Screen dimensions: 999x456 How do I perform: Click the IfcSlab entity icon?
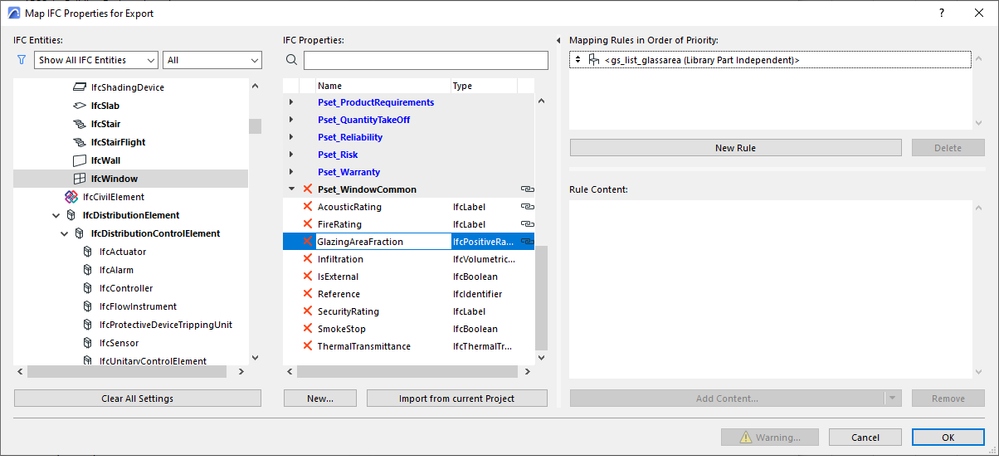tap(80, 105)
